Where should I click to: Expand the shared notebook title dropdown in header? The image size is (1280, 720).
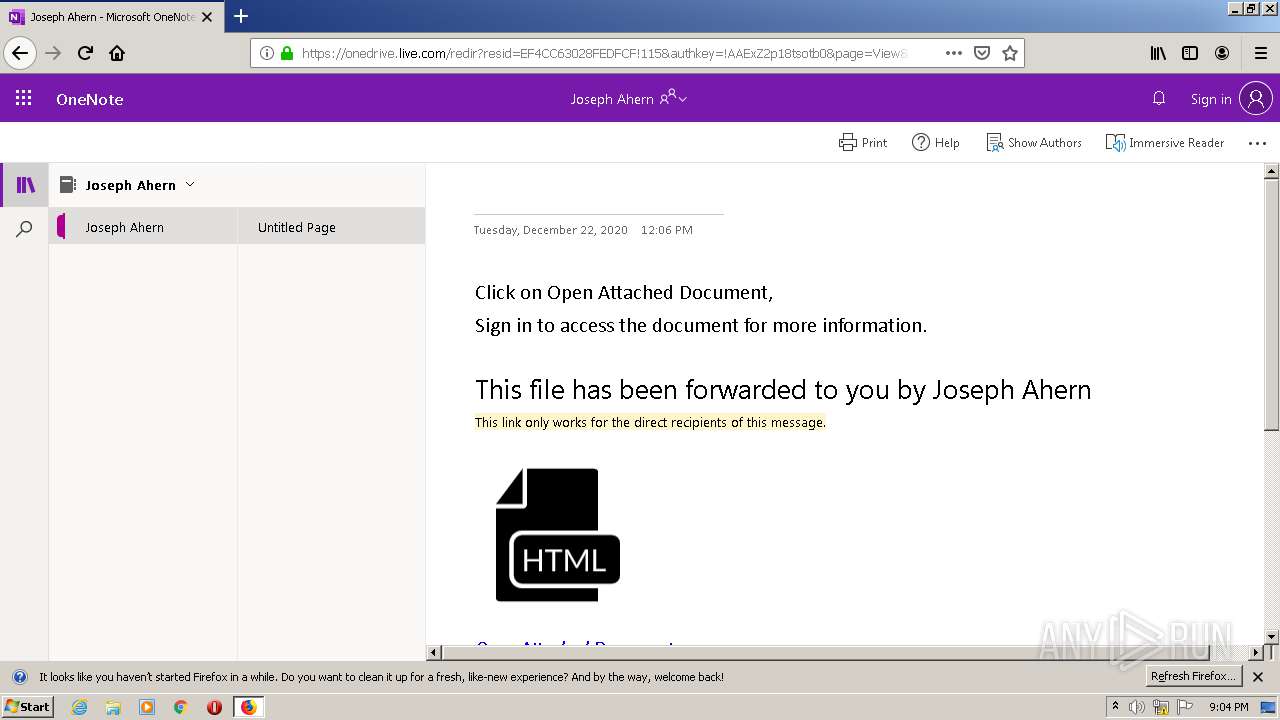(x=682, y=99)
